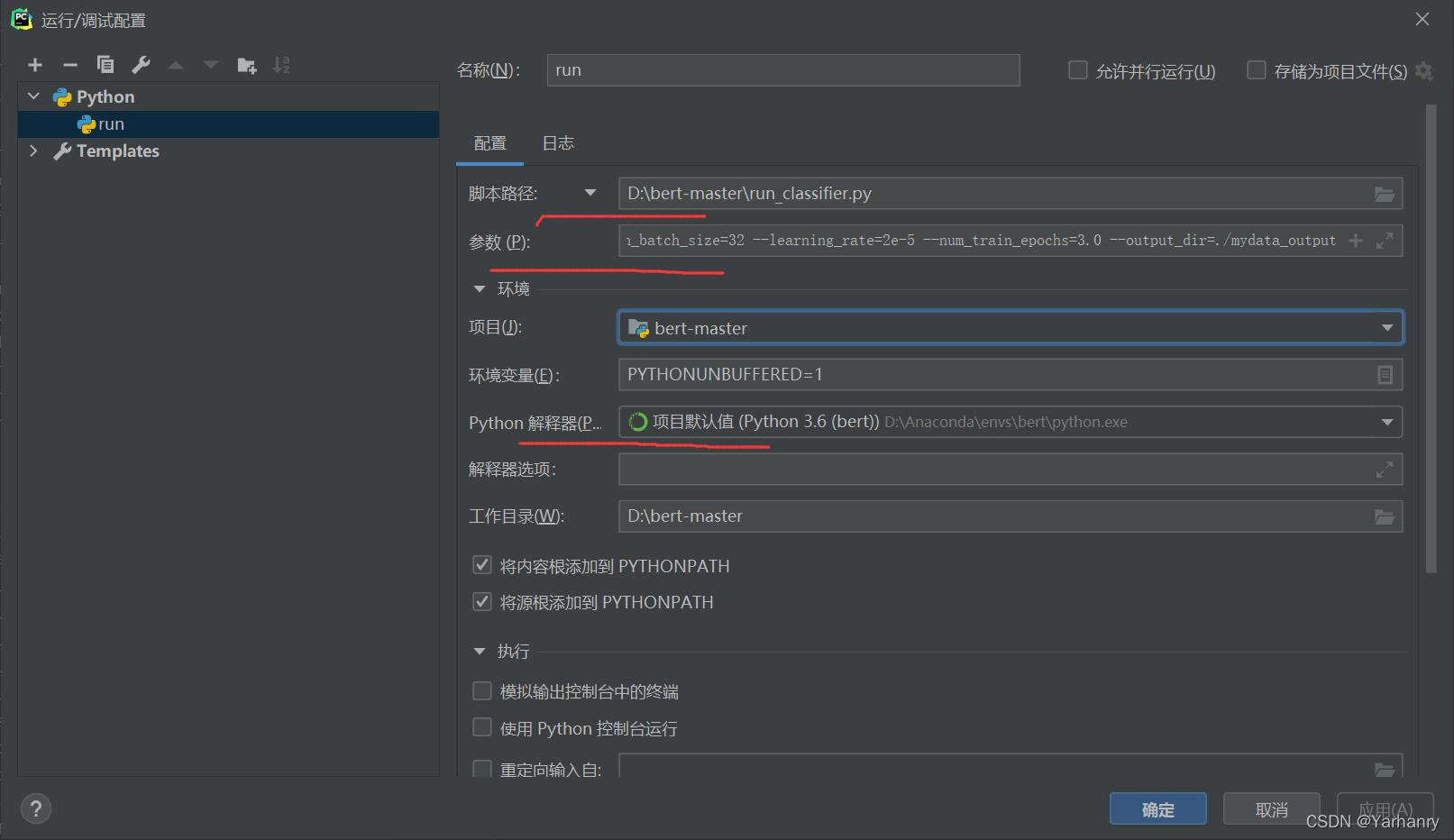Viewport: 1454px width, 840px height.
Task: Edit environment variables list icon
Action: point(1385,375)
